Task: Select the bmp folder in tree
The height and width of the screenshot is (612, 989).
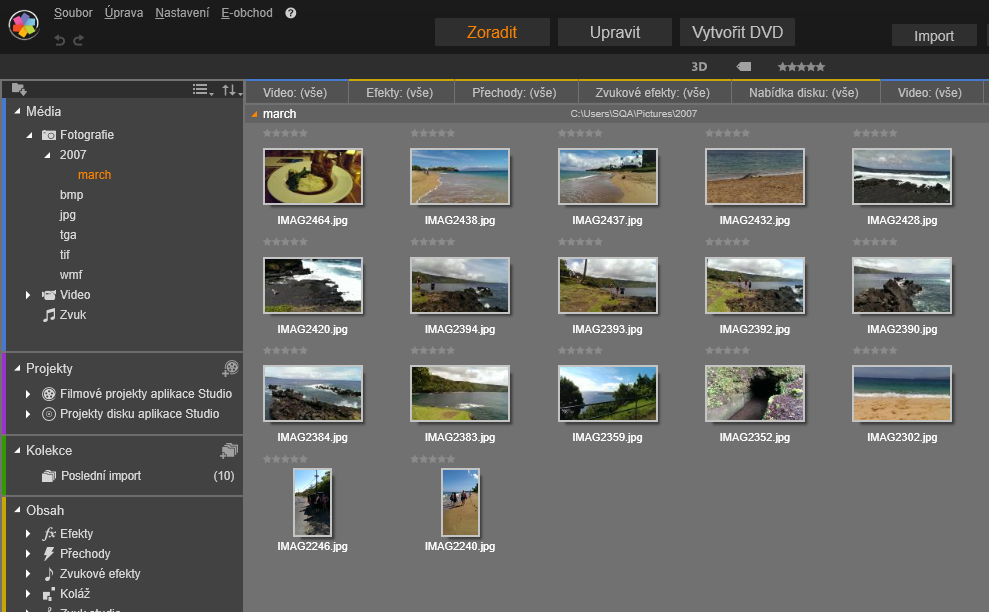Action: click(71, 195)
